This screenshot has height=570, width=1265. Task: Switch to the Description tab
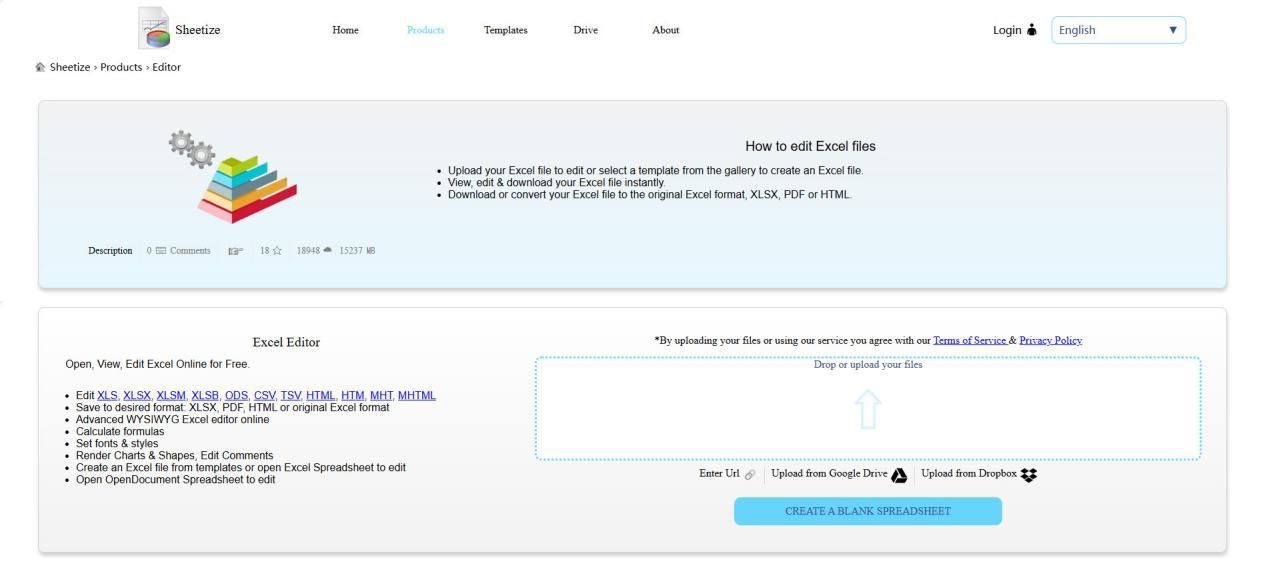pos(110,251)
